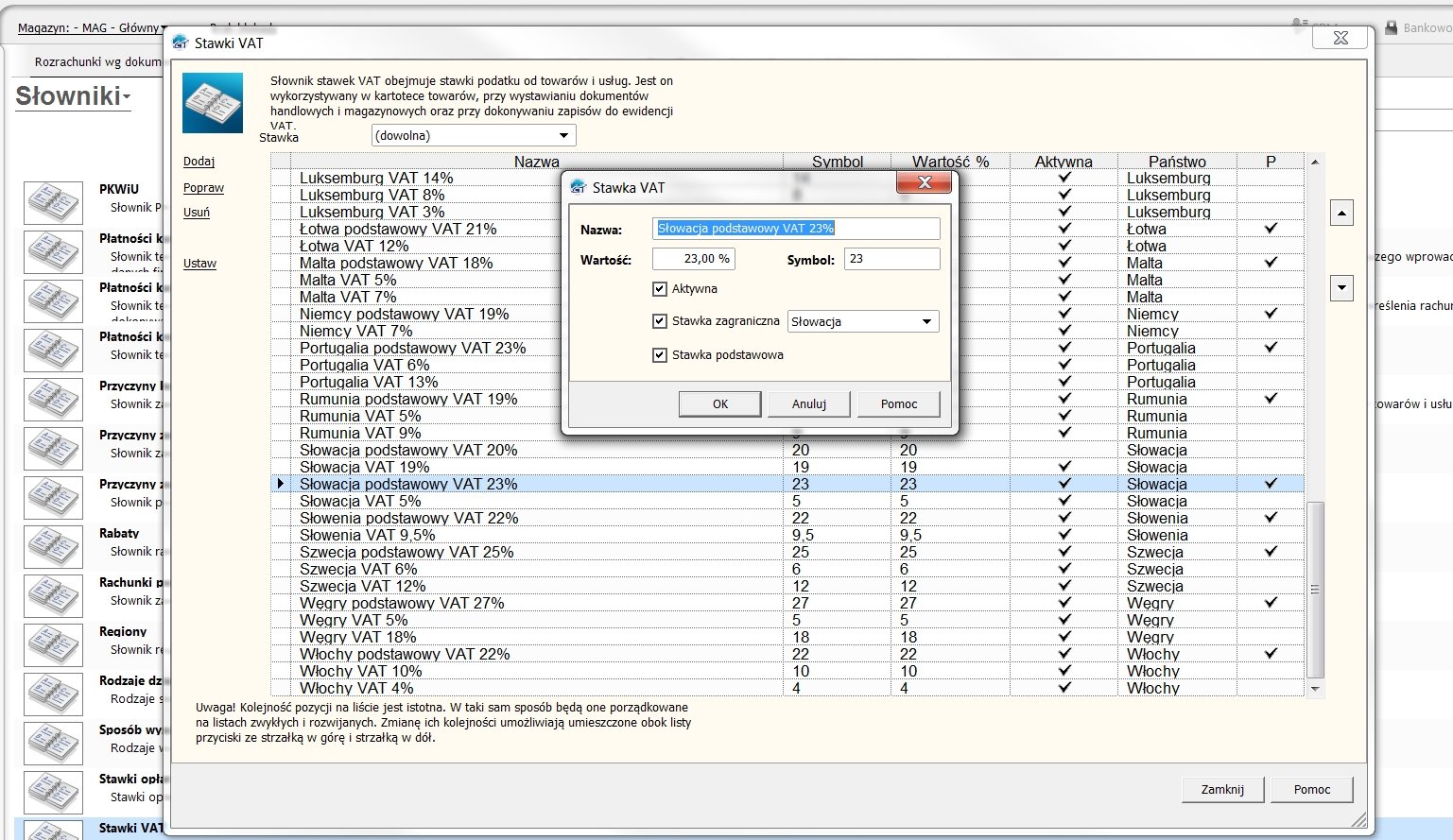
Task: Click into the Nazwa text field
Action: click(x=795, y=229)
